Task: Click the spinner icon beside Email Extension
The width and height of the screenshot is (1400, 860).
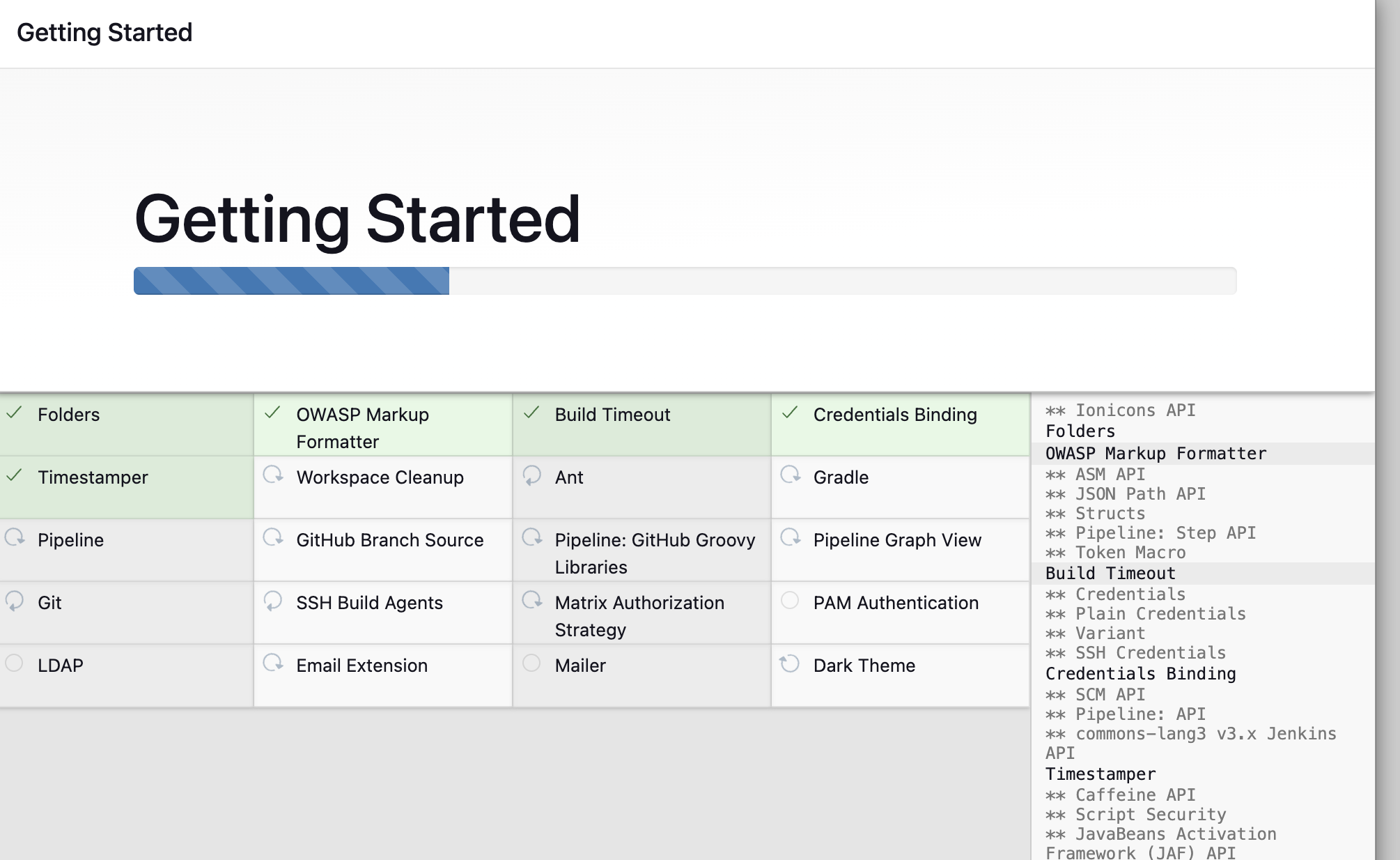Action: point(273,663)
